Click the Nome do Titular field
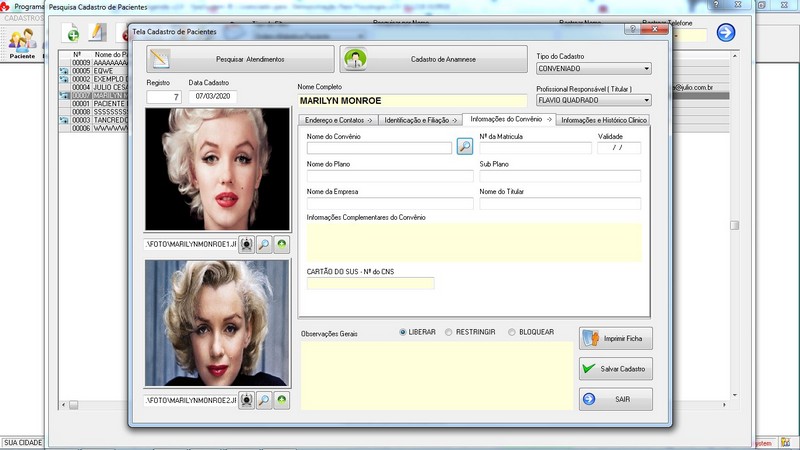Image resolution: width=800 pixels, height=450 pixels. click(x=560, y=204)
